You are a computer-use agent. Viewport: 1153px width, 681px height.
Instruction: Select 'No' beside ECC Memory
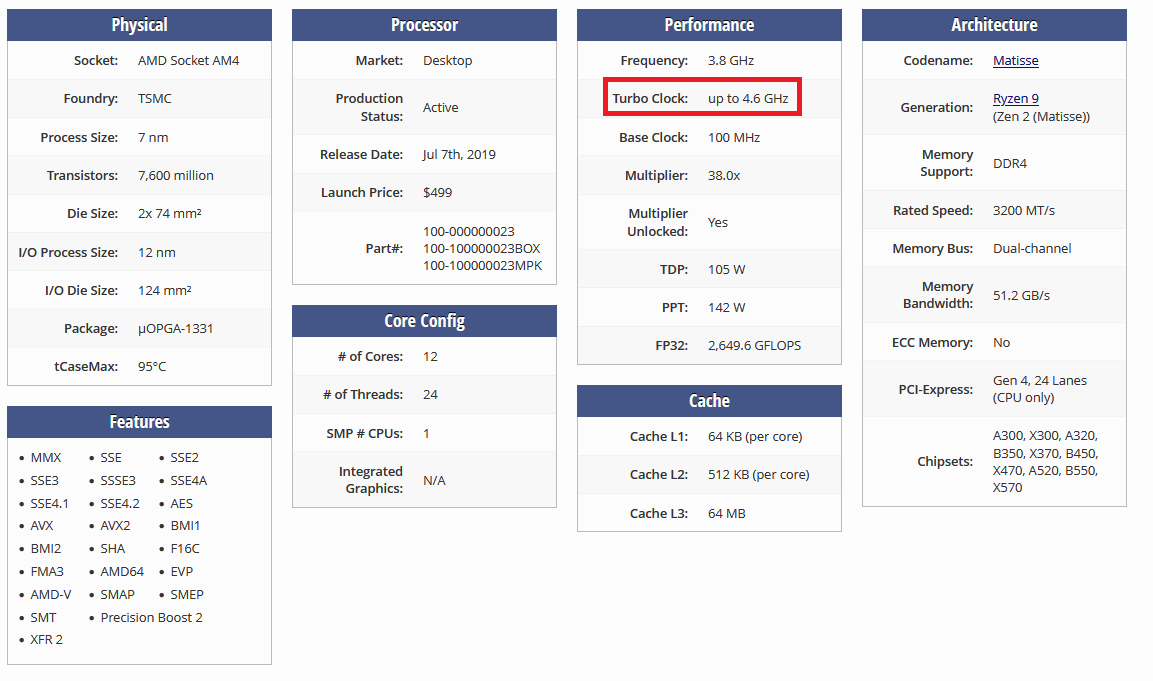pos(1002,343)
